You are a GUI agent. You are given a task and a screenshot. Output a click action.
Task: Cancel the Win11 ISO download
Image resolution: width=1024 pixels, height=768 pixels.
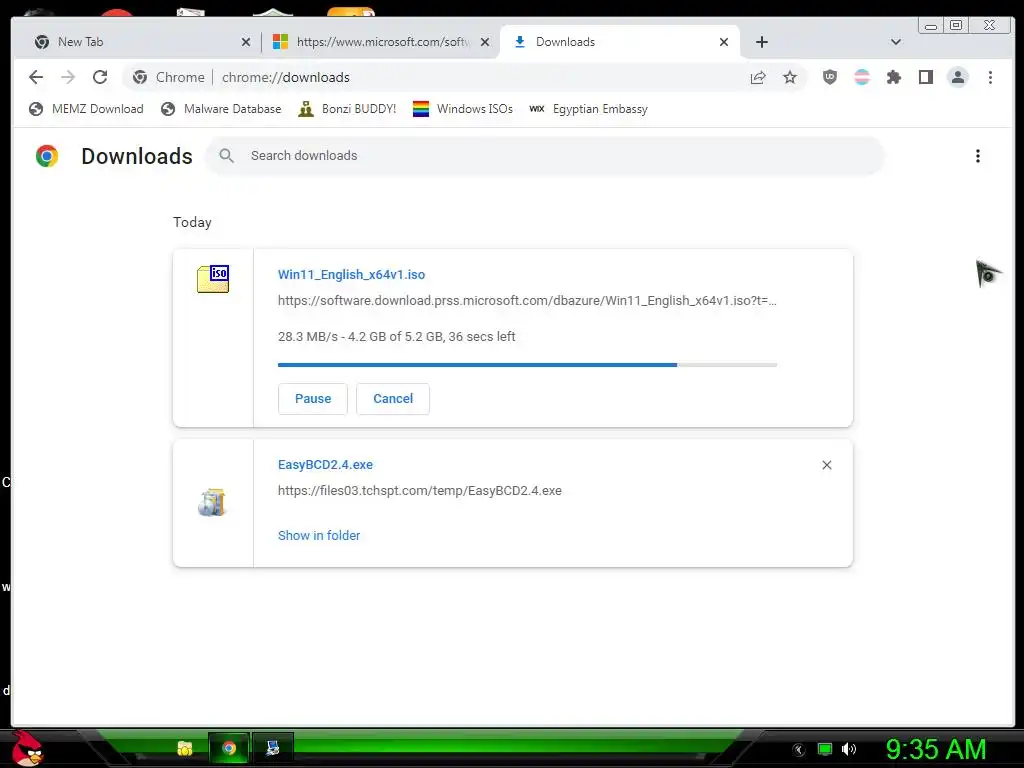[x=392, y=398]
